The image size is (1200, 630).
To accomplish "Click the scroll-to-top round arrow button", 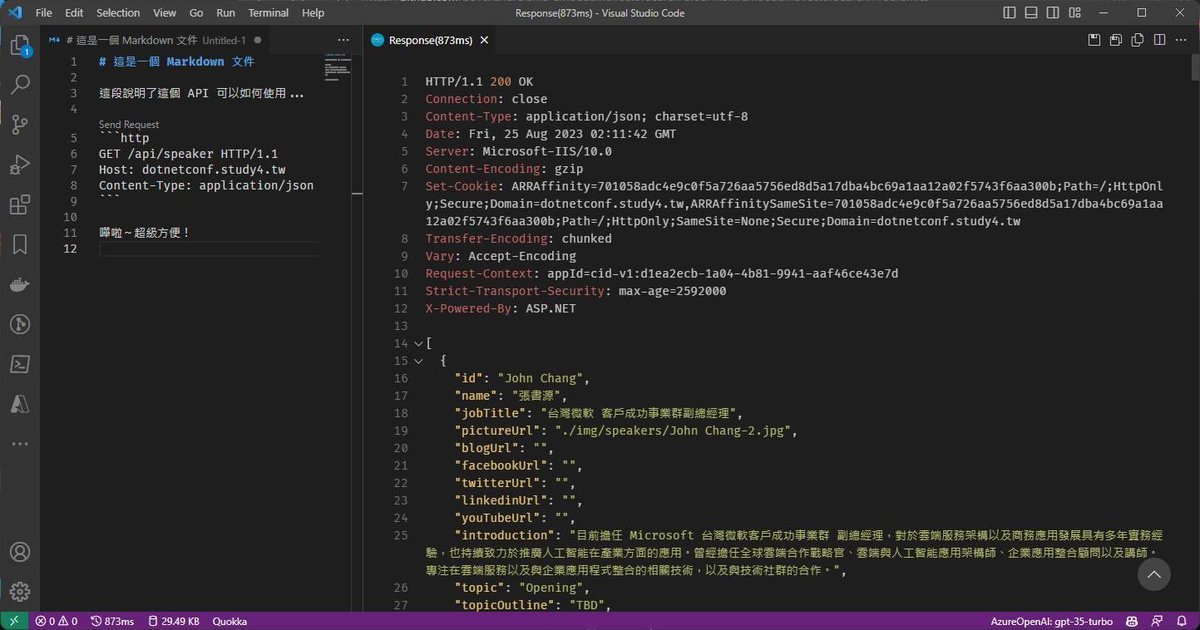I will click(1153, 575).
